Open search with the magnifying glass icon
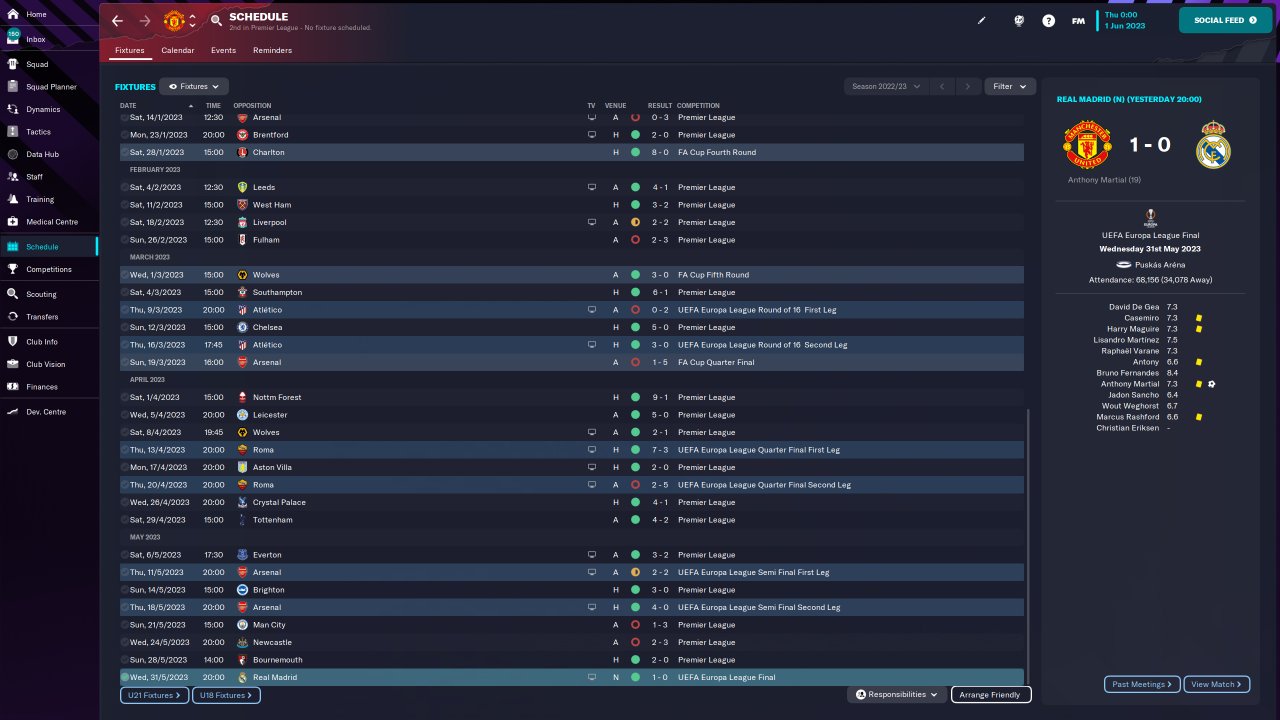Viewport: 1280px width, 720px height. point(217,20)
